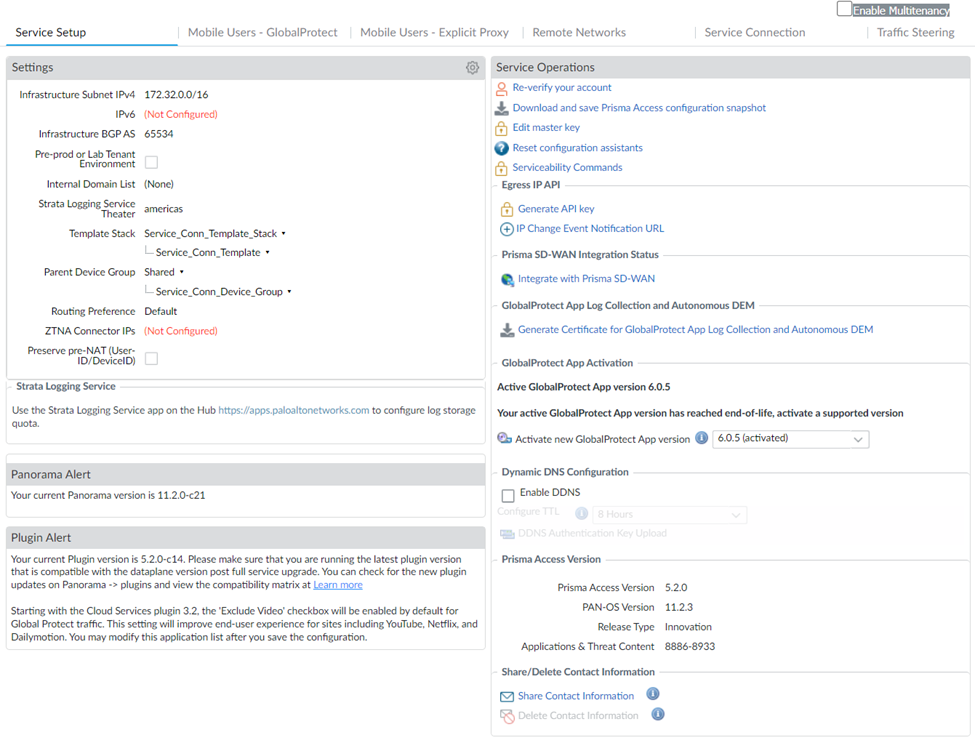This screenshot has width=975, height=751.
Task: Toggle Pre-prod or Lab Tenant Environment checkbox
Action: 151,162
